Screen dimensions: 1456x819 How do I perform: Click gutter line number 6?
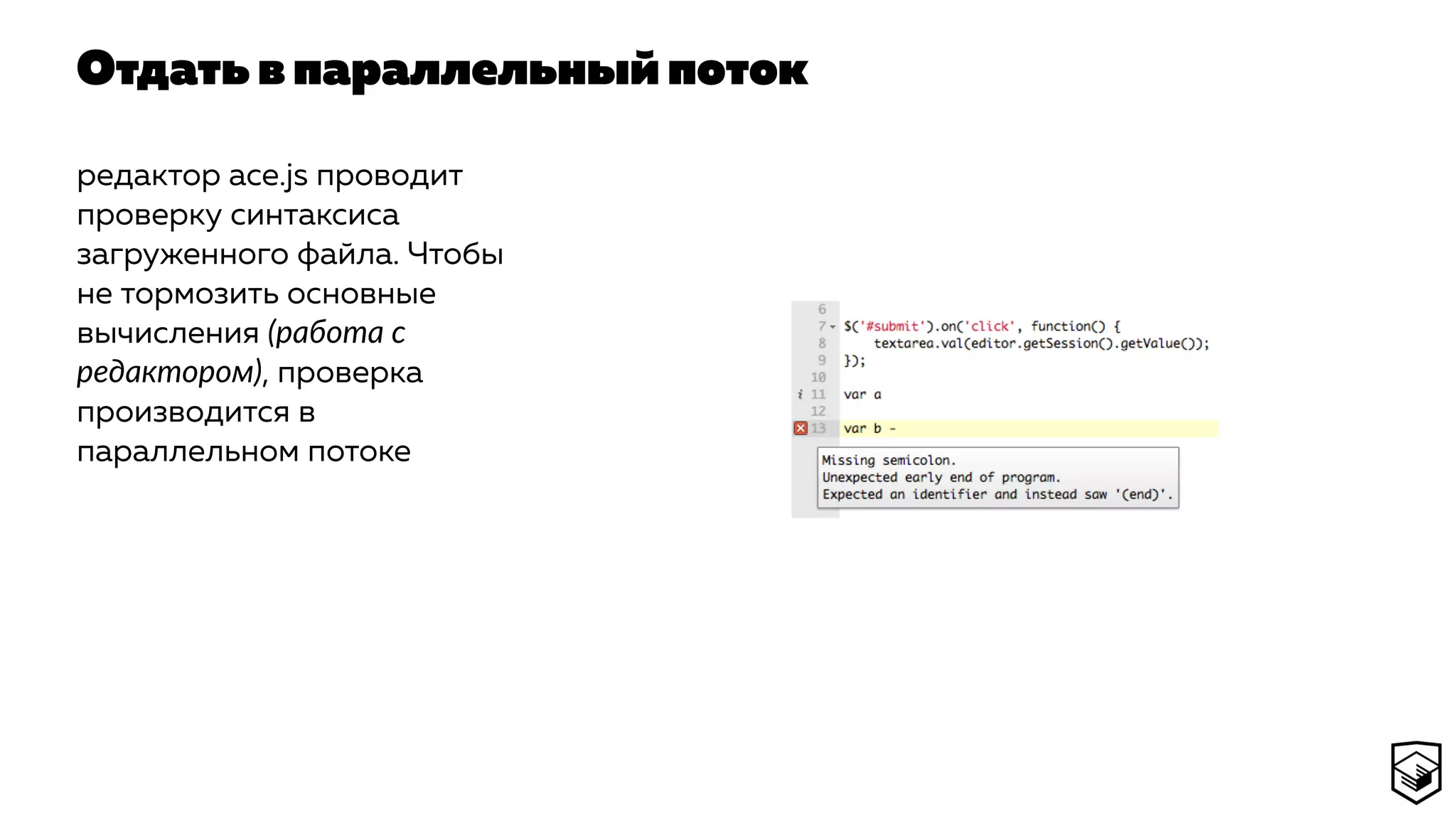[x=822, y=309]
